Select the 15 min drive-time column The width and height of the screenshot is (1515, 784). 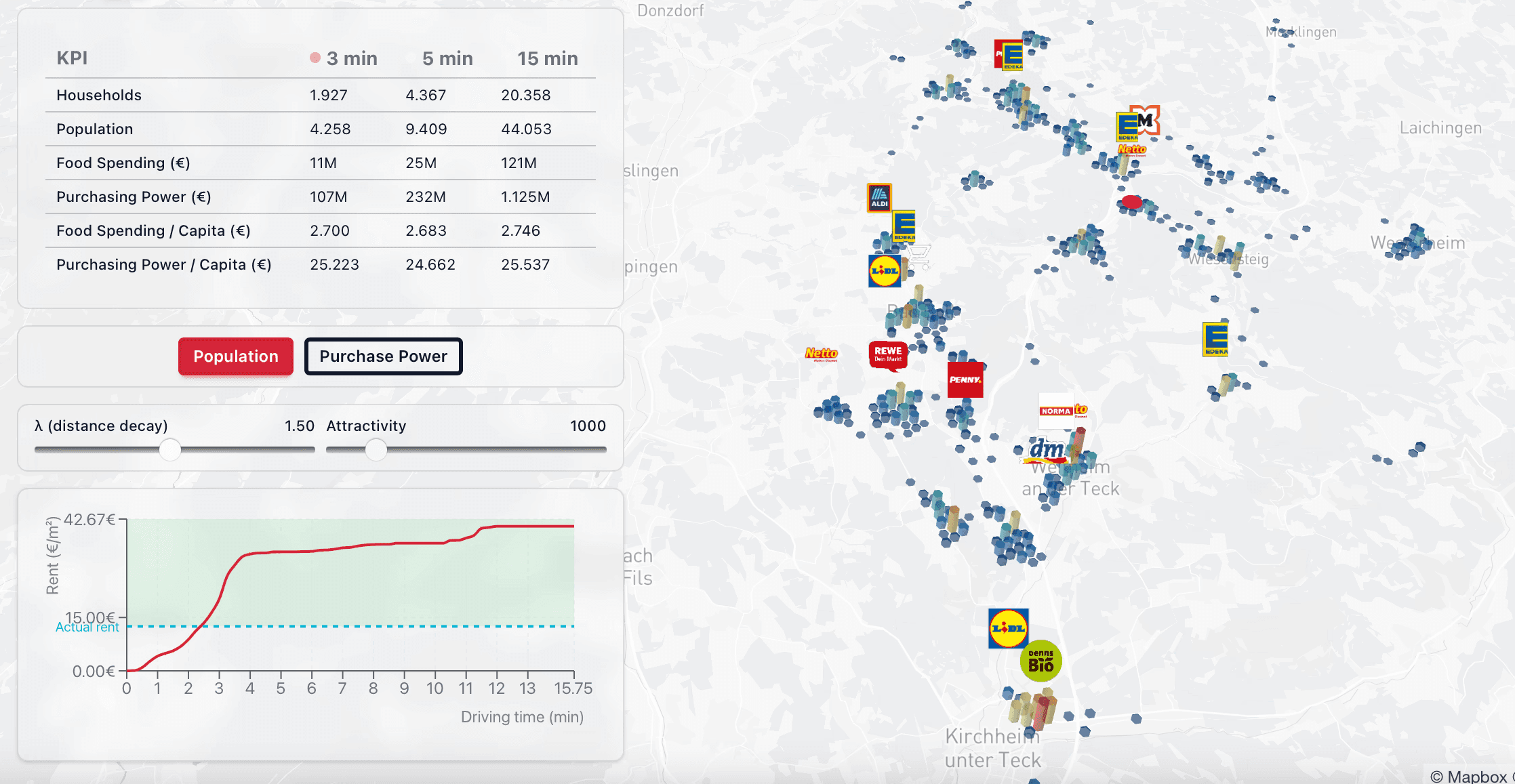[x=547, y=58]
